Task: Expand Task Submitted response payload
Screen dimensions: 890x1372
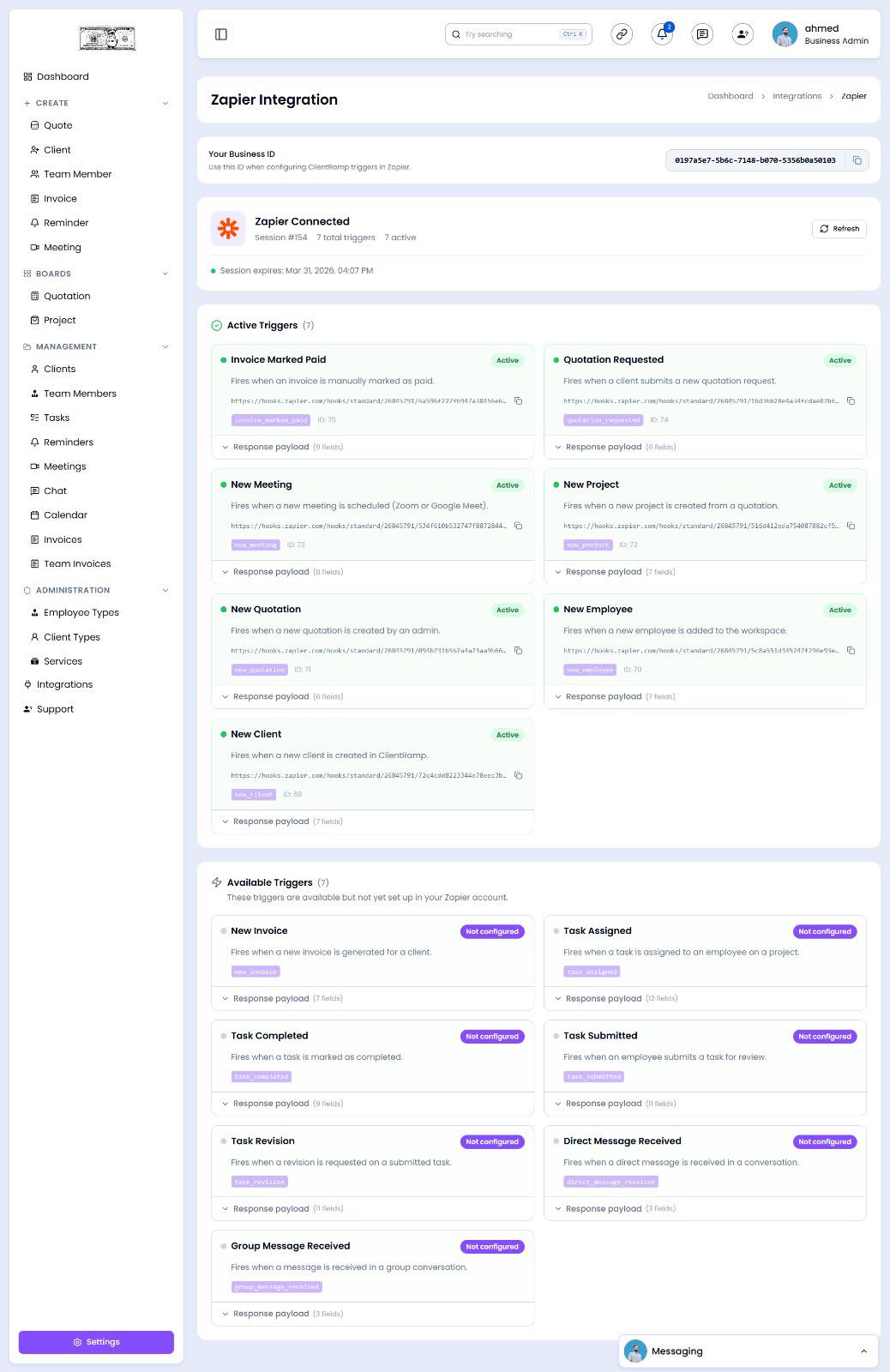Action: click(705, 1104)
